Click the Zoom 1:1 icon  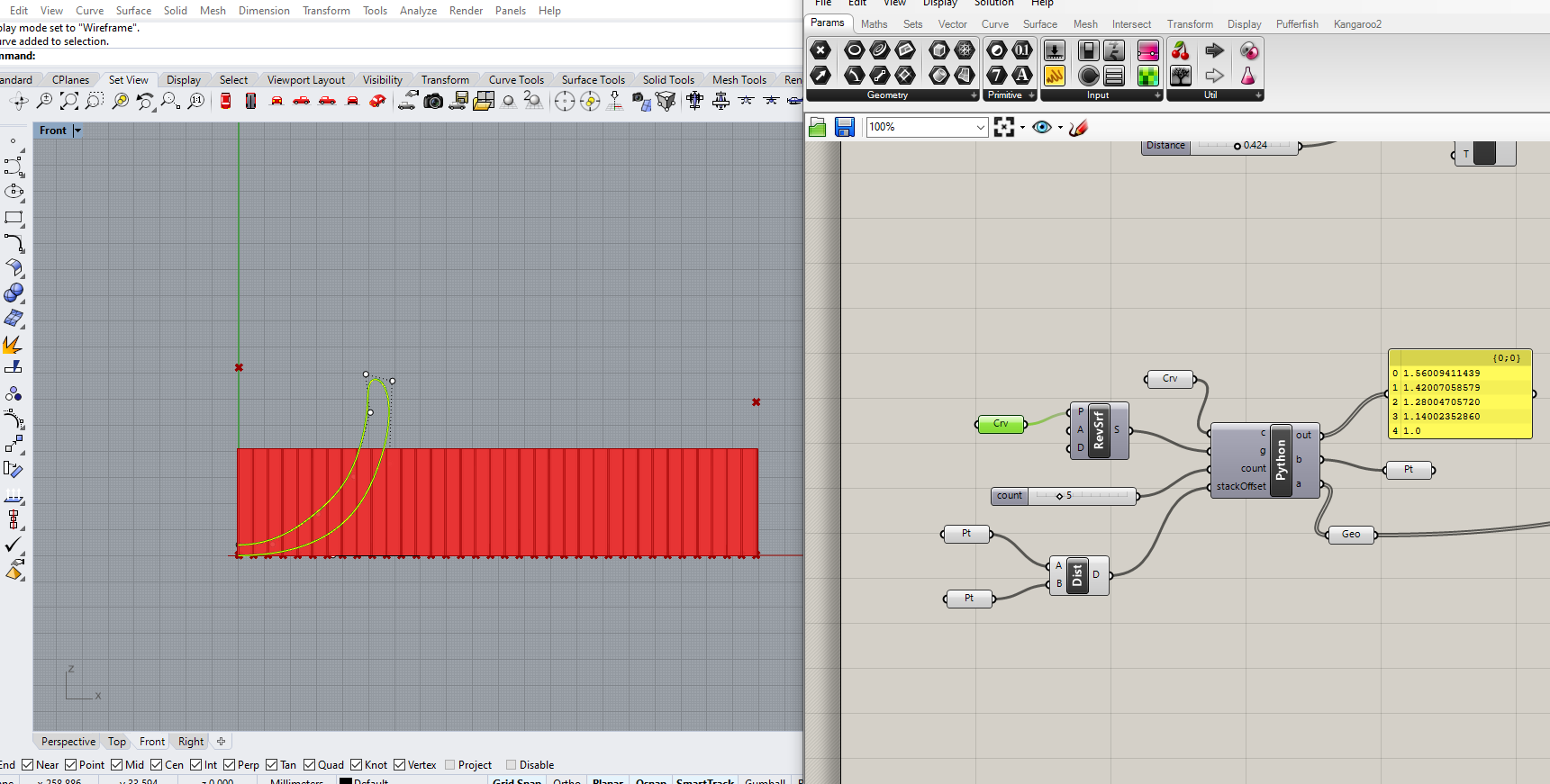pyautogui.click(x=195, y=101)
